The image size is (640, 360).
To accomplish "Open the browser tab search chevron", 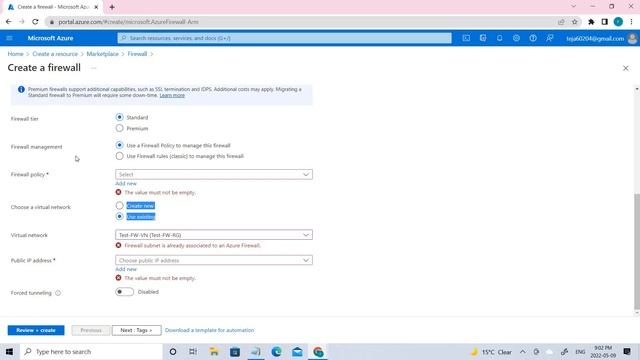I will click(573, 7).
